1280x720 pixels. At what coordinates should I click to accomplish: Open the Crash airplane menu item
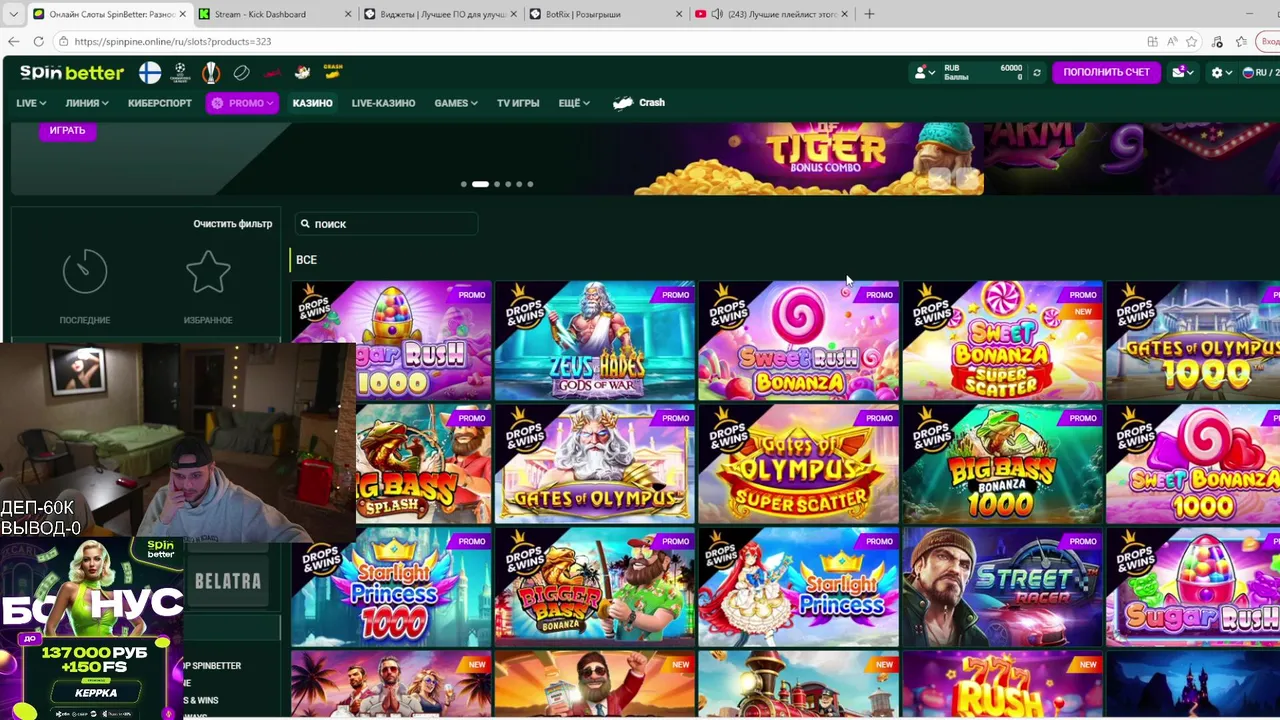[x=639, y=103]
